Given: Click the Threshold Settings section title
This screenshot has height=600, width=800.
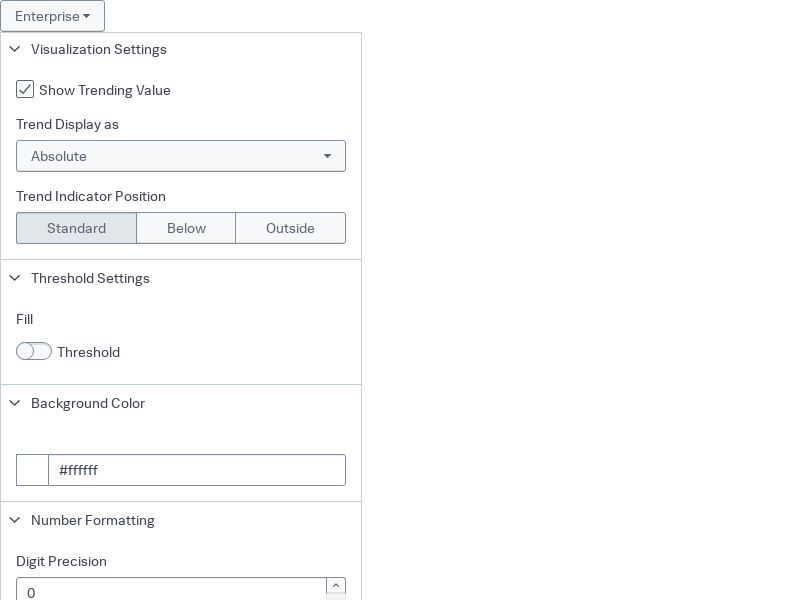Looking at the screenshot, I should [90, 278].
